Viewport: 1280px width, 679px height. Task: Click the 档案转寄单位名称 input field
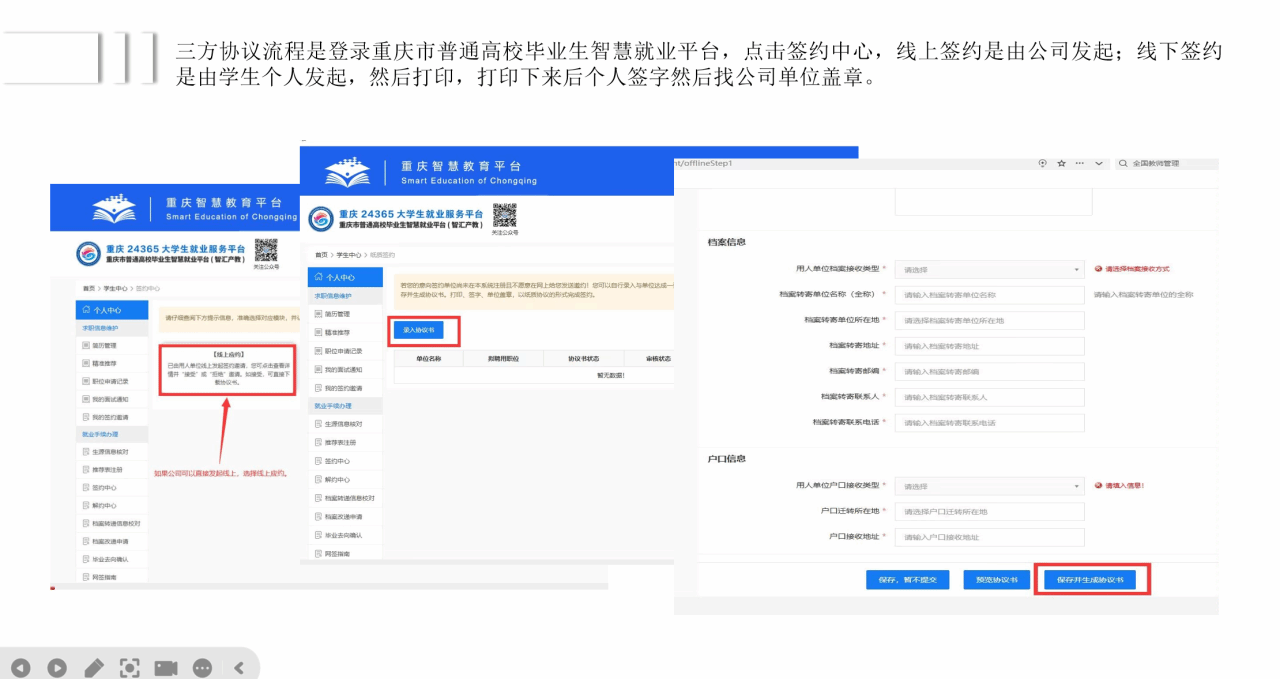(990, 295)
